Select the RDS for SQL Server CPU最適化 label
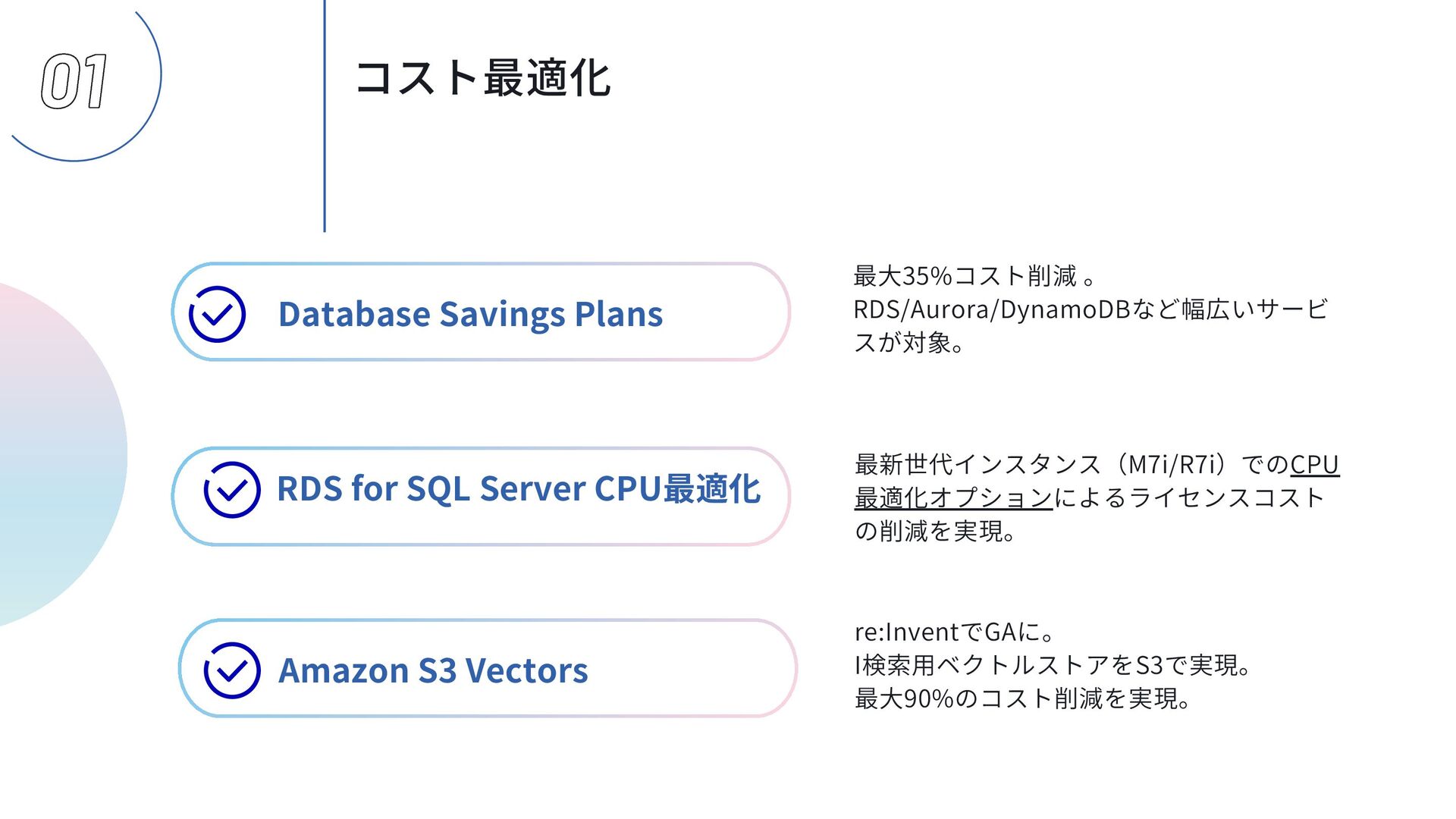 (518, 489)
